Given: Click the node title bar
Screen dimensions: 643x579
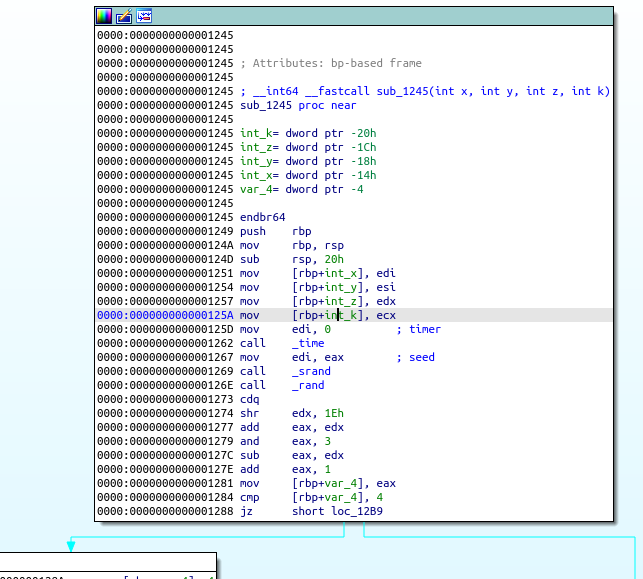Looking at the screenshot, I should click(380, 16).
